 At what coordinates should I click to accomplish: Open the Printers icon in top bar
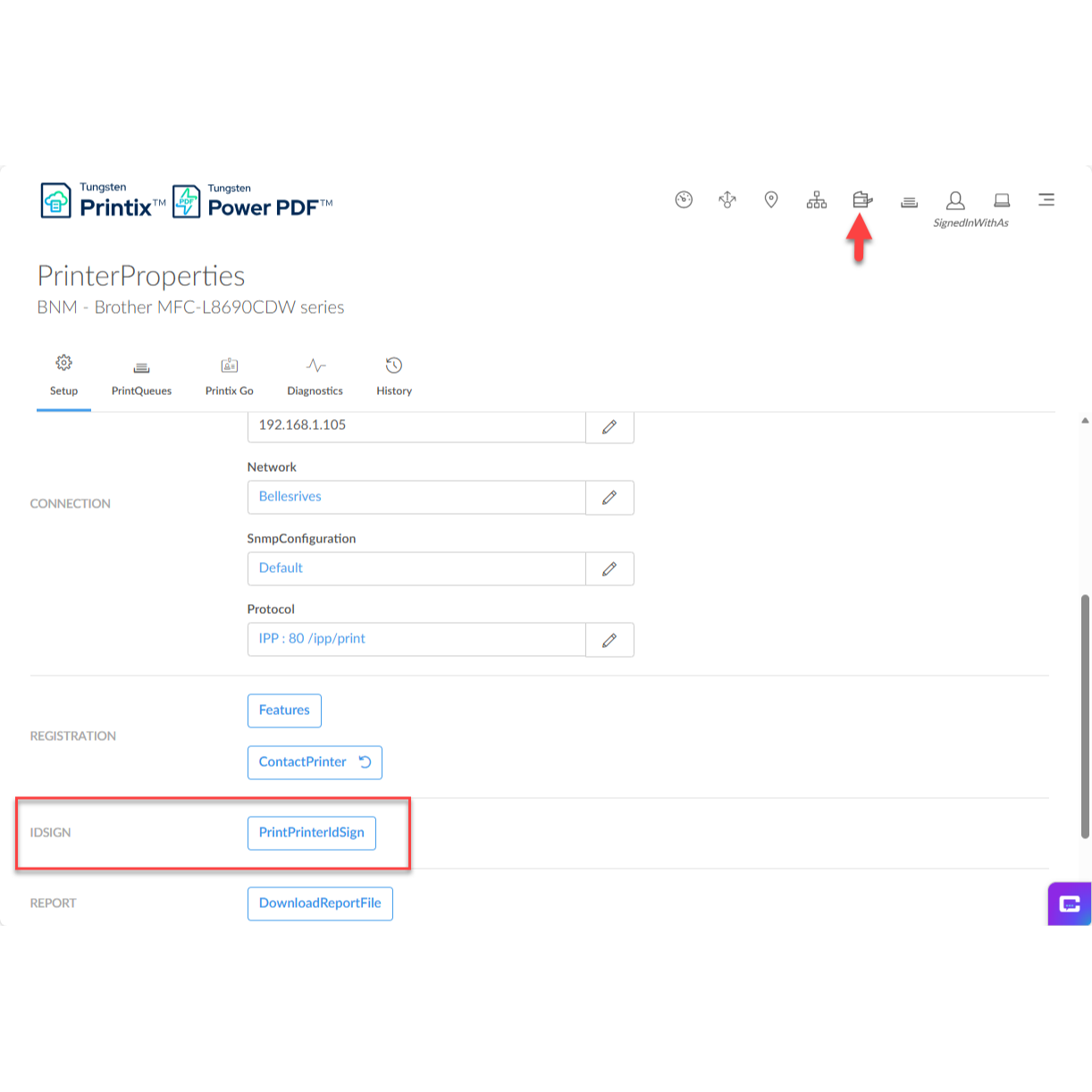pyautogui.click(x=862, y=200)
